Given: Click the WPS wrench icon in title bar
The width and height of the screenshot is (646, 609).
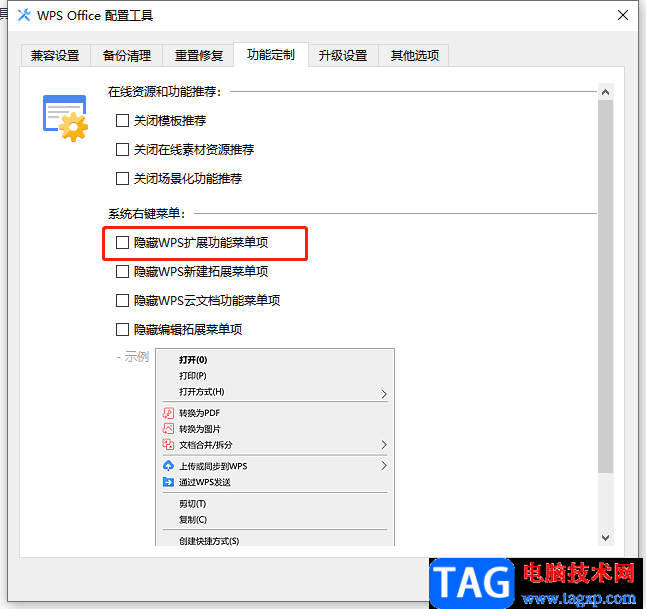Looking at the screenshot, I should tap(24, 15).
